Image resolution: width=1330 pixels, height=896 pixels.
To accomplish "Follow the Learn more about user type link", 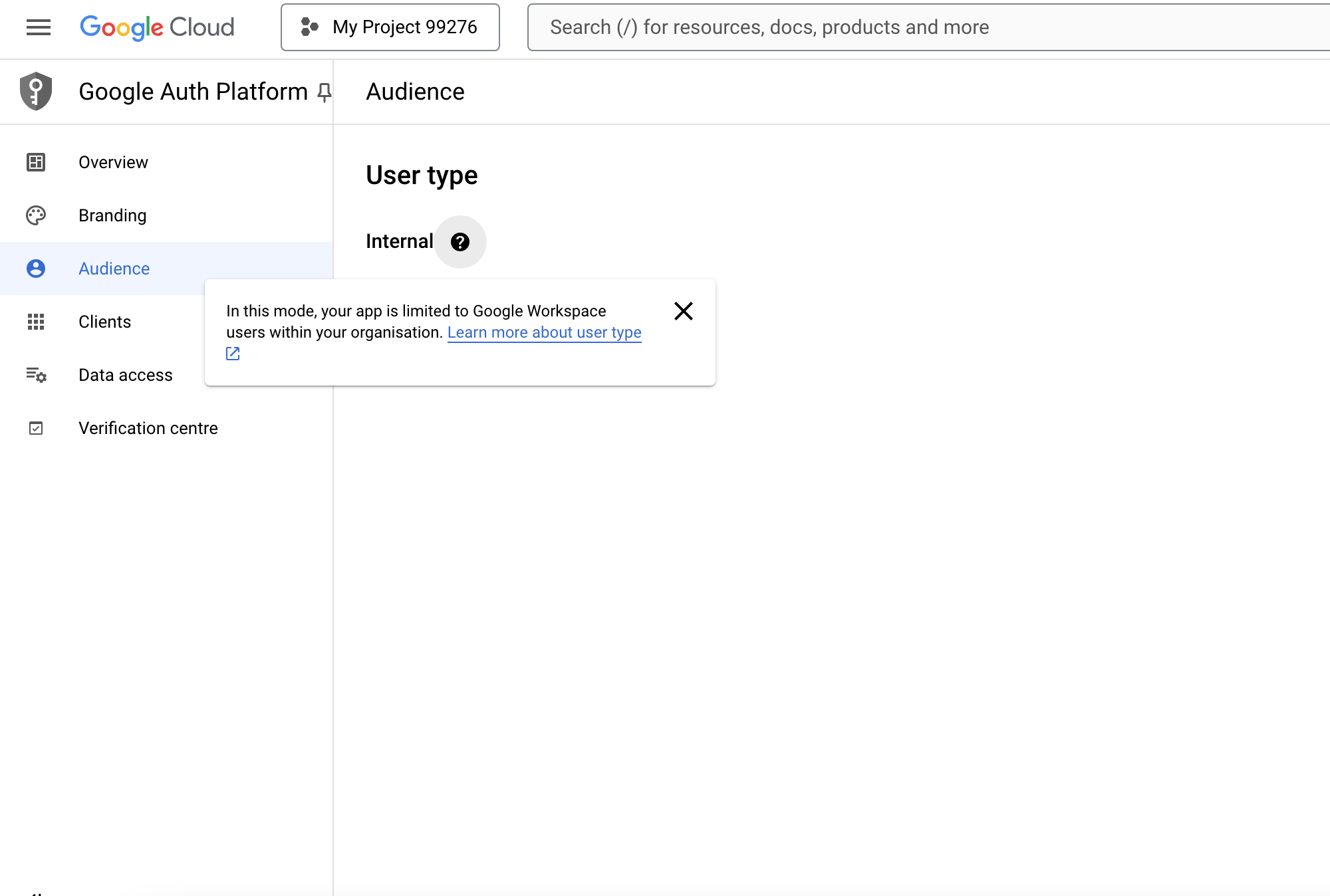I will click(x=545, y=332).
